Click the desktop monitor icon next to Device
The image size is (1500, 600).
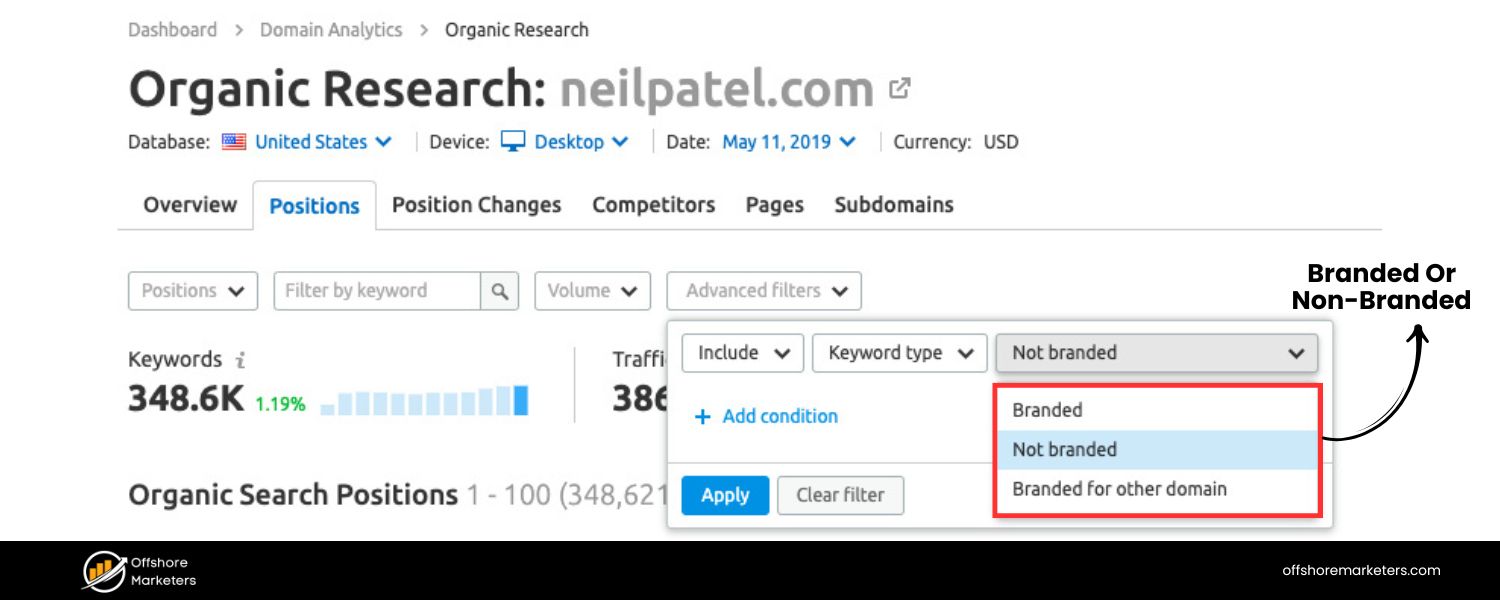click(x=513, y=142)
